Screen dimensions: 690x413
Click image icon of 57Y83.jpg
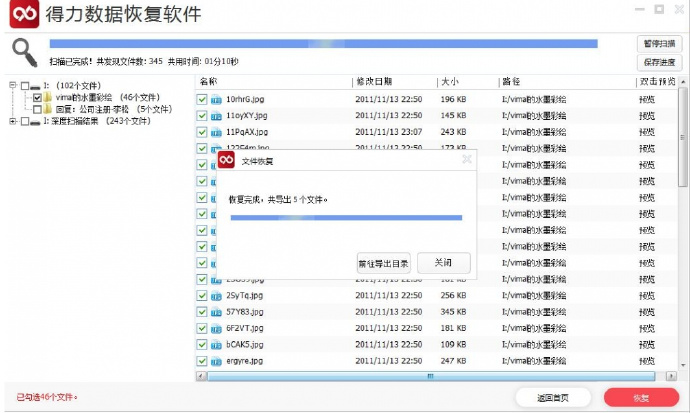(216, 312)
